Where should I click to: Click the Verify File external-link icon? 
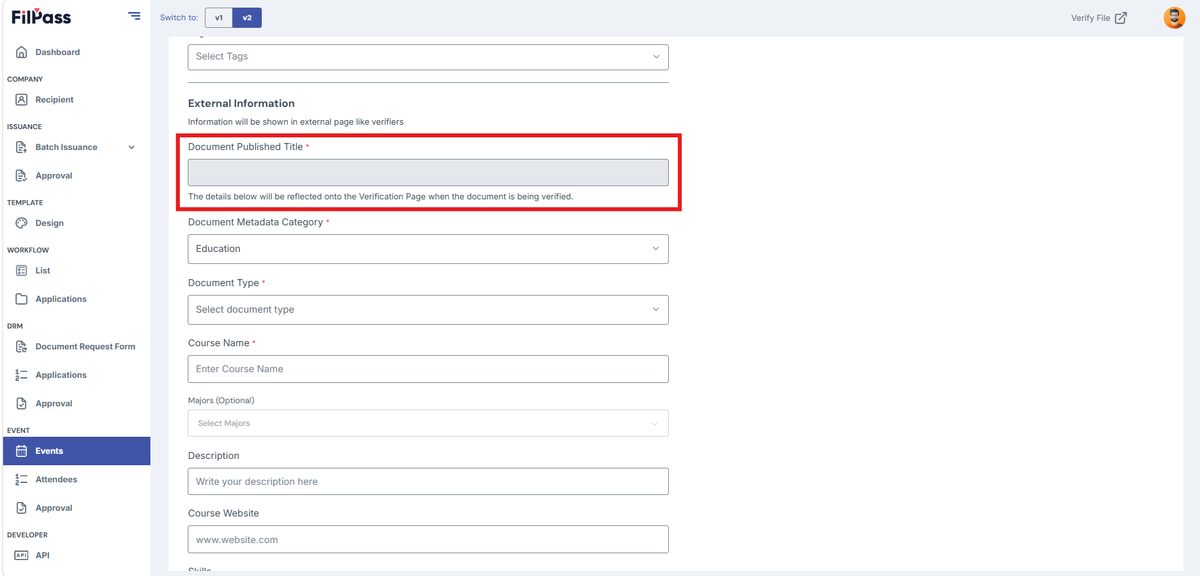[1121, 17]
